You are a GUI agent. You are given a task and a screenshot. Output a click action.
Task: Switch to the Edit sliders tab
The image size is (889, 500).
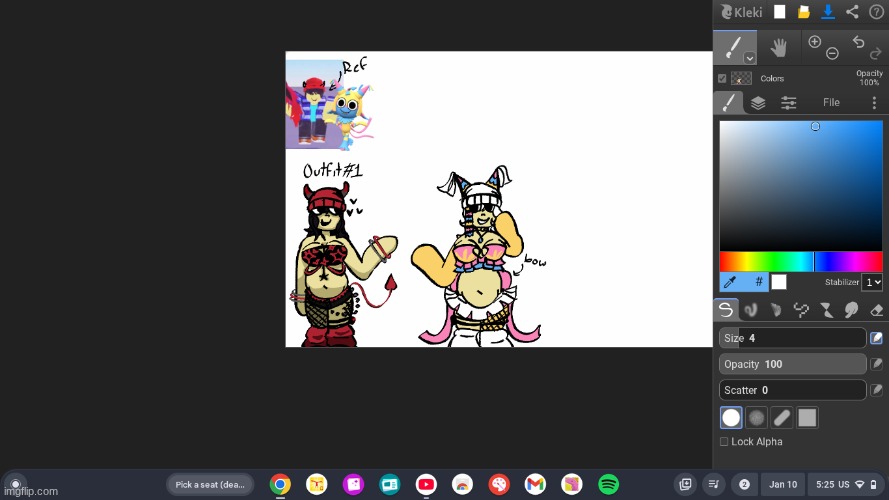pos(789,103)
